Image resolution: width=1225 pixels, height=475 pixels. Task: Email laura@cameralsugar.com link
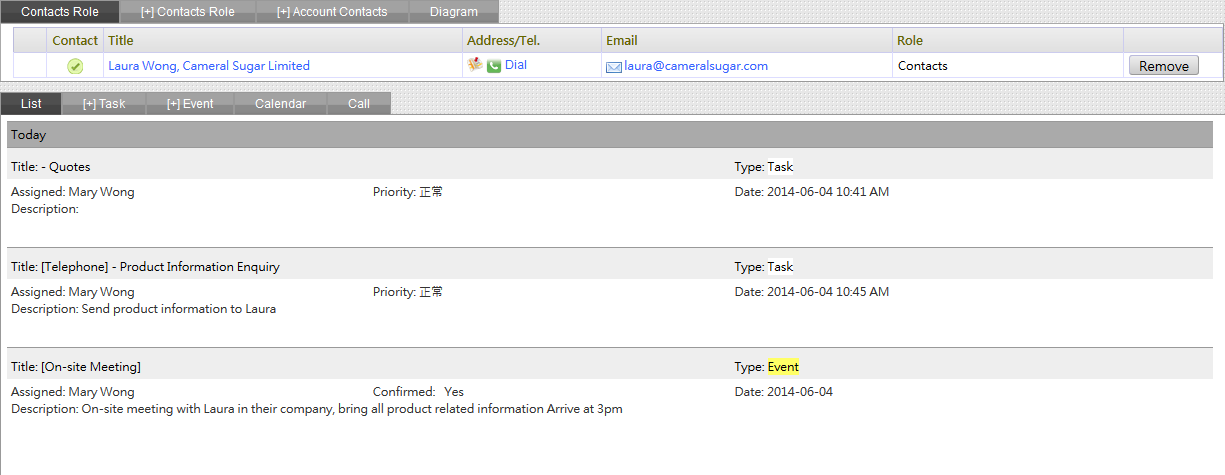696,66
